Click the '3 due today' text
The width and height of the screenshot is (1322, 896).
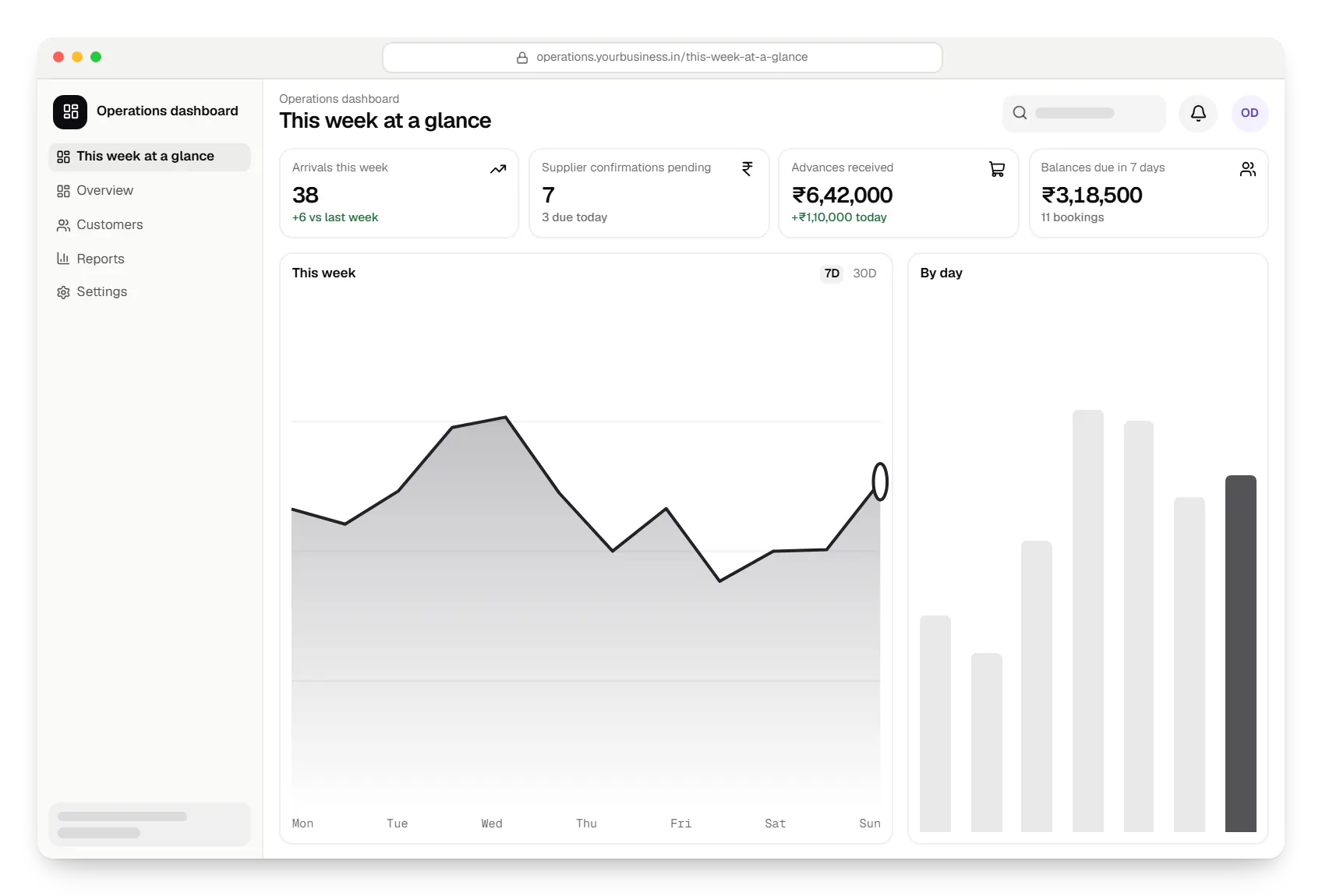pyautogui.click(x=574, y=217)
